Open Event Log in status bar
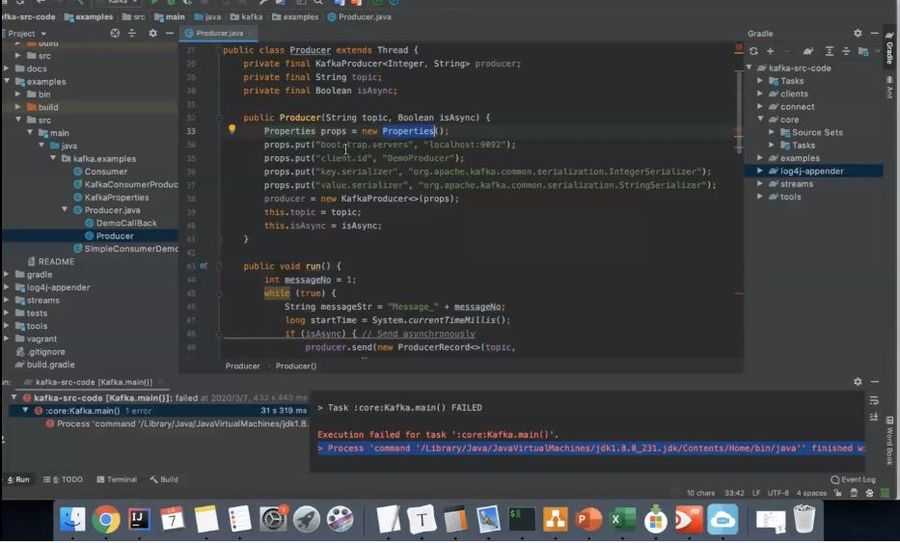 (853, 479)
